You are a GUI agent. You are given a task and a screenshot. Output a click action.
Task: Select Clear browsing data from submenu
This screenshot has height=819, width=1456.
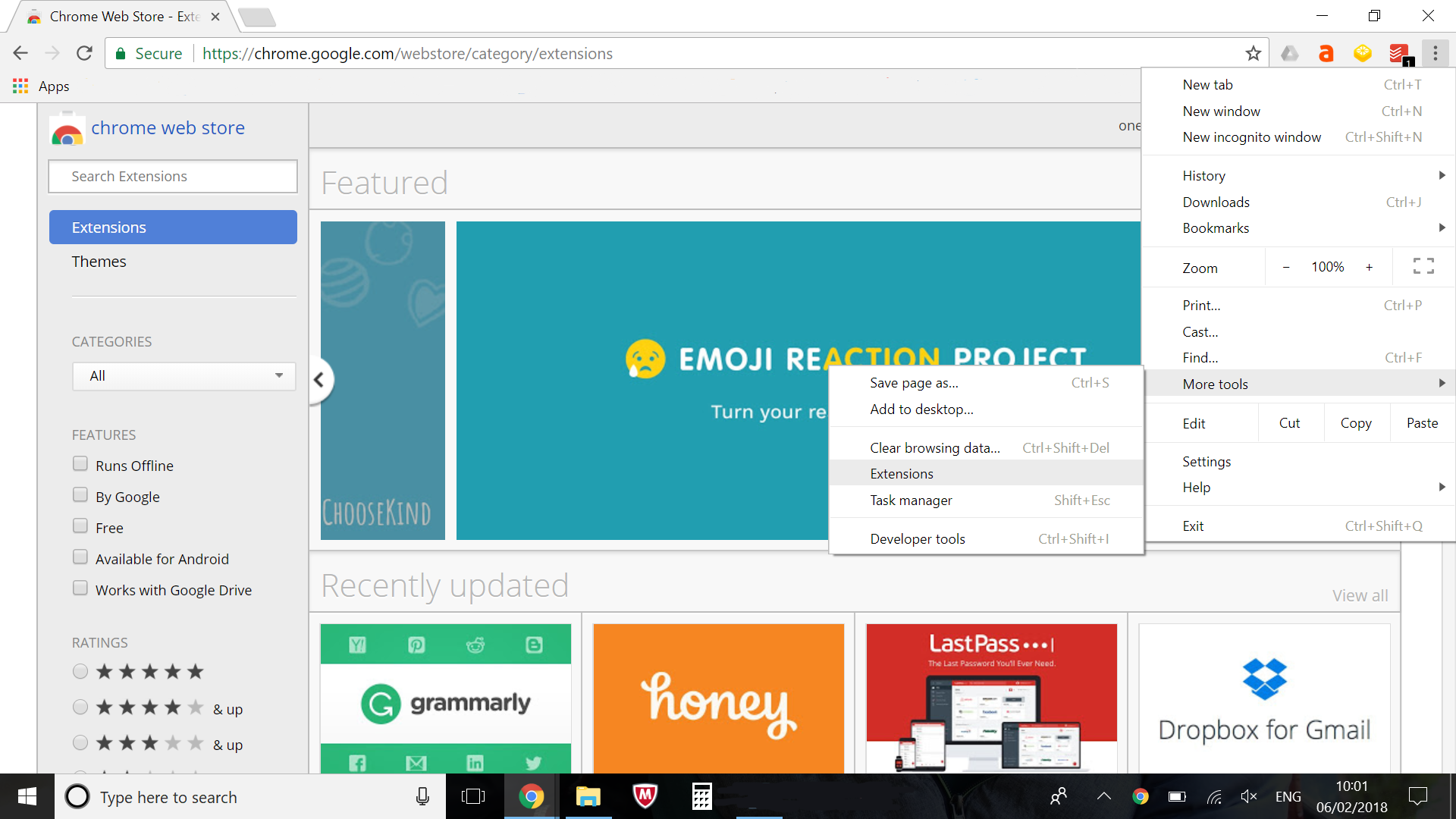(x=935, y=447)
